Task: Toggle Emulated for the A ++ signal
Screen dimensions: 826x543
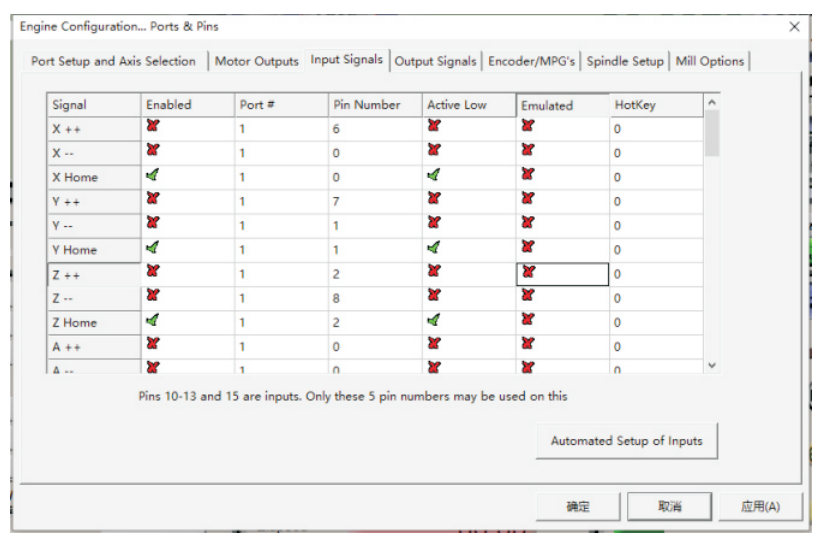Action: 528,344
